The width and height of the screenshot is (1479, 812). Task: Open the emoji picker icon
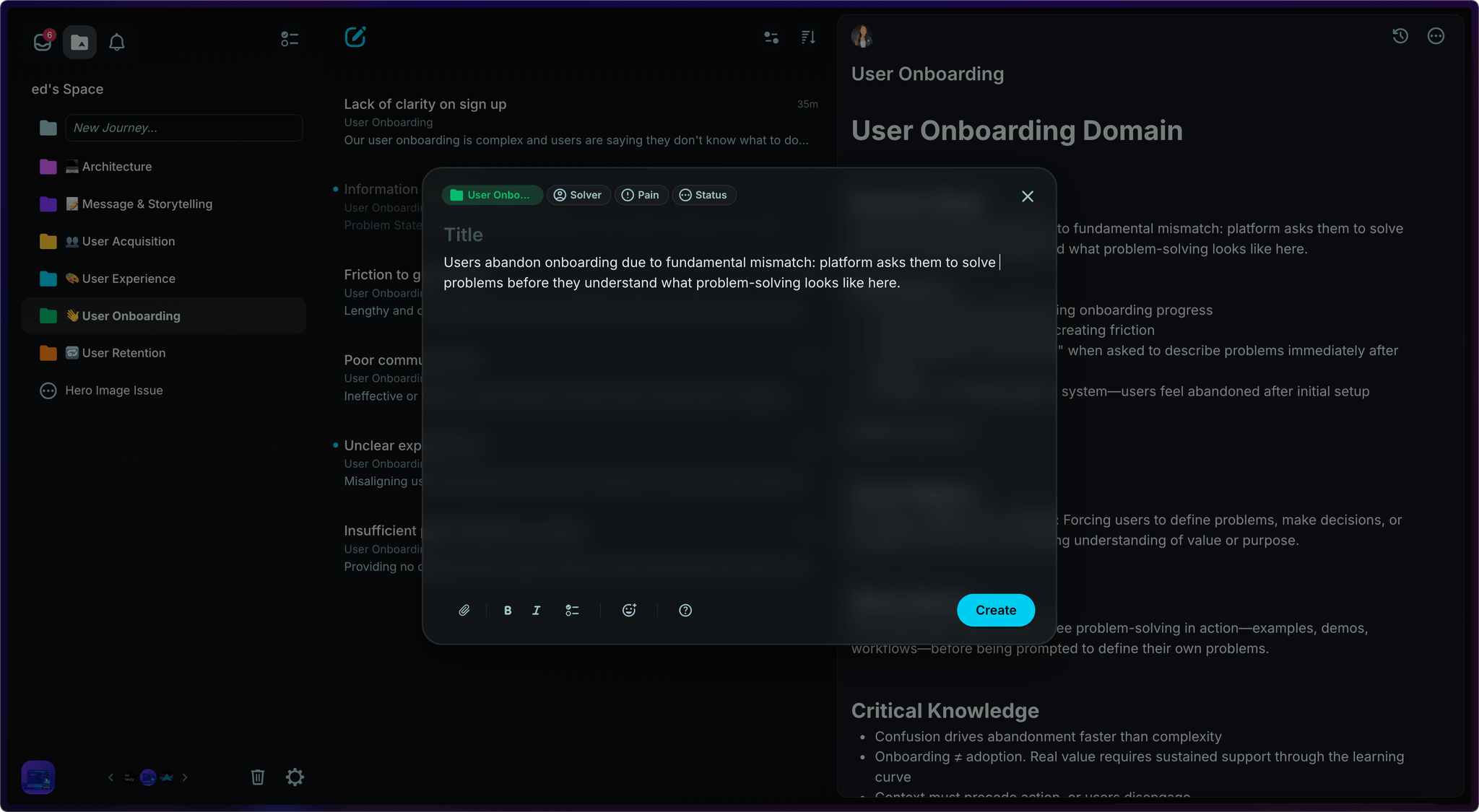pos(629,611)
